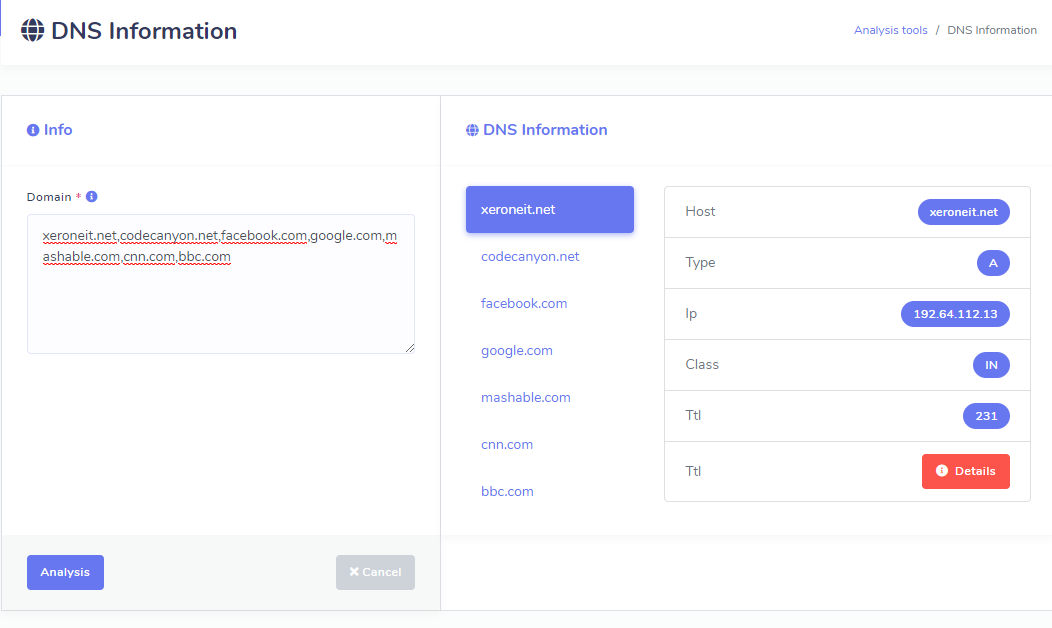
Task: Show DNS results for google.com
Action: coord(516,351)
